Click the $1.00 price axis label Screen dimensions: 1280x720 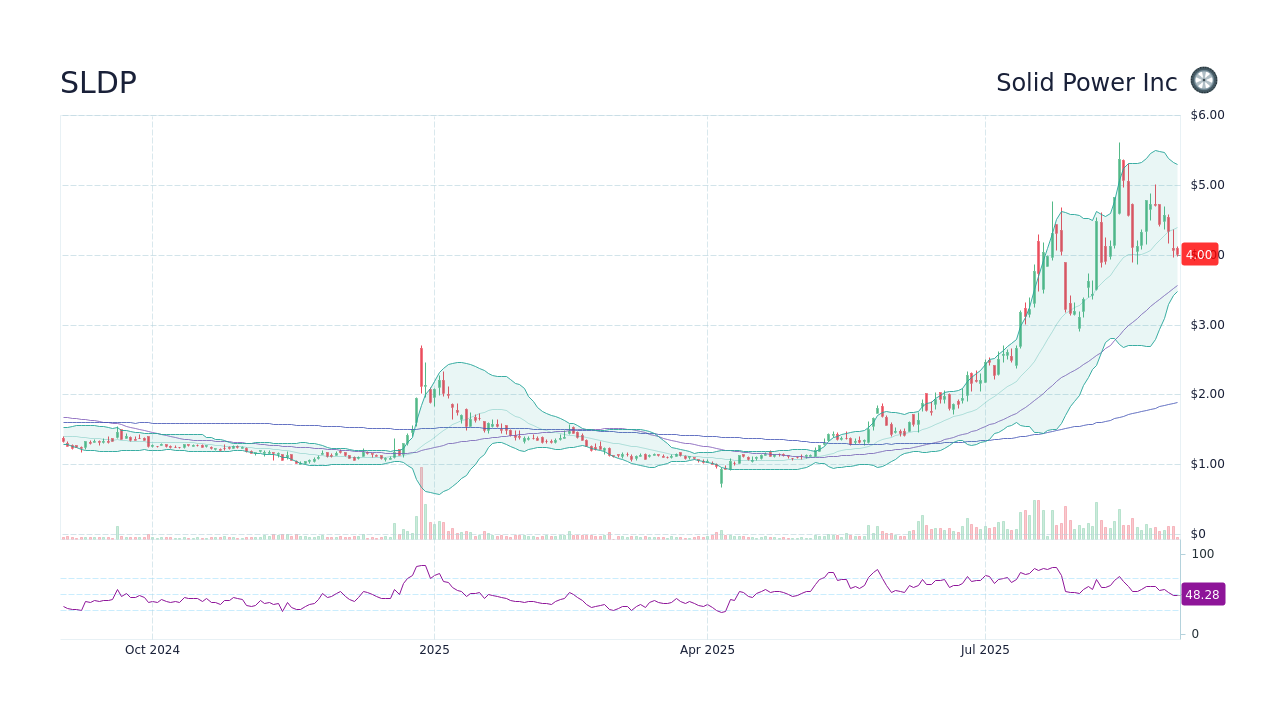click(x=1207, y=464)
